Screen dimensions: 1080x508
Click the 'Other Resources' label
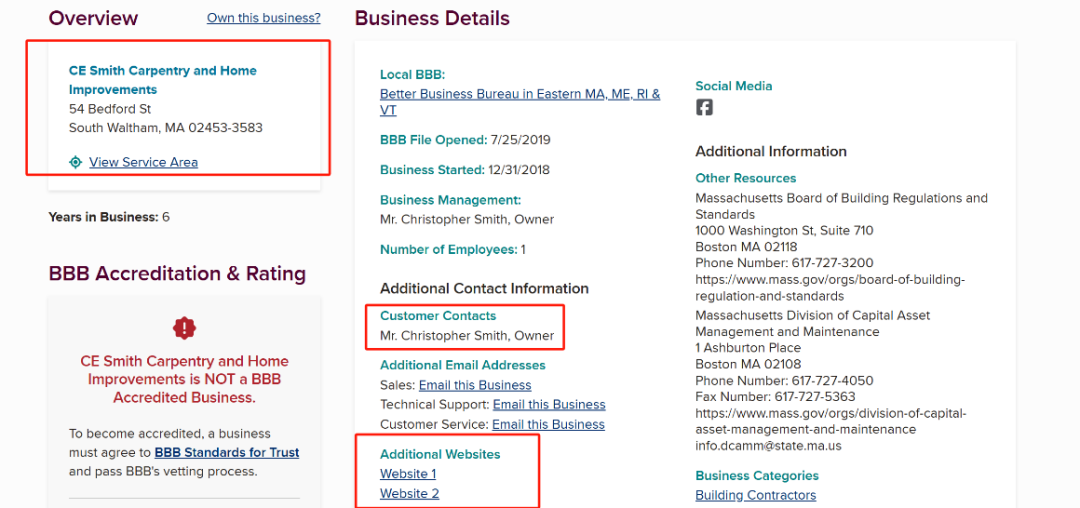[746, 178]
